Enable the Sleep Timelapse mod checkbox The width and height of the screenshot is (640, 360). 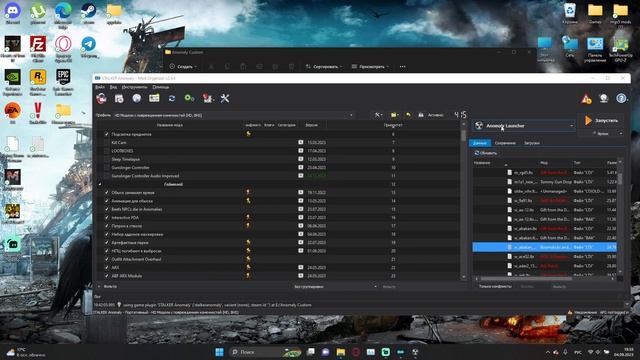pyautogui.click(x=107, y=159)
